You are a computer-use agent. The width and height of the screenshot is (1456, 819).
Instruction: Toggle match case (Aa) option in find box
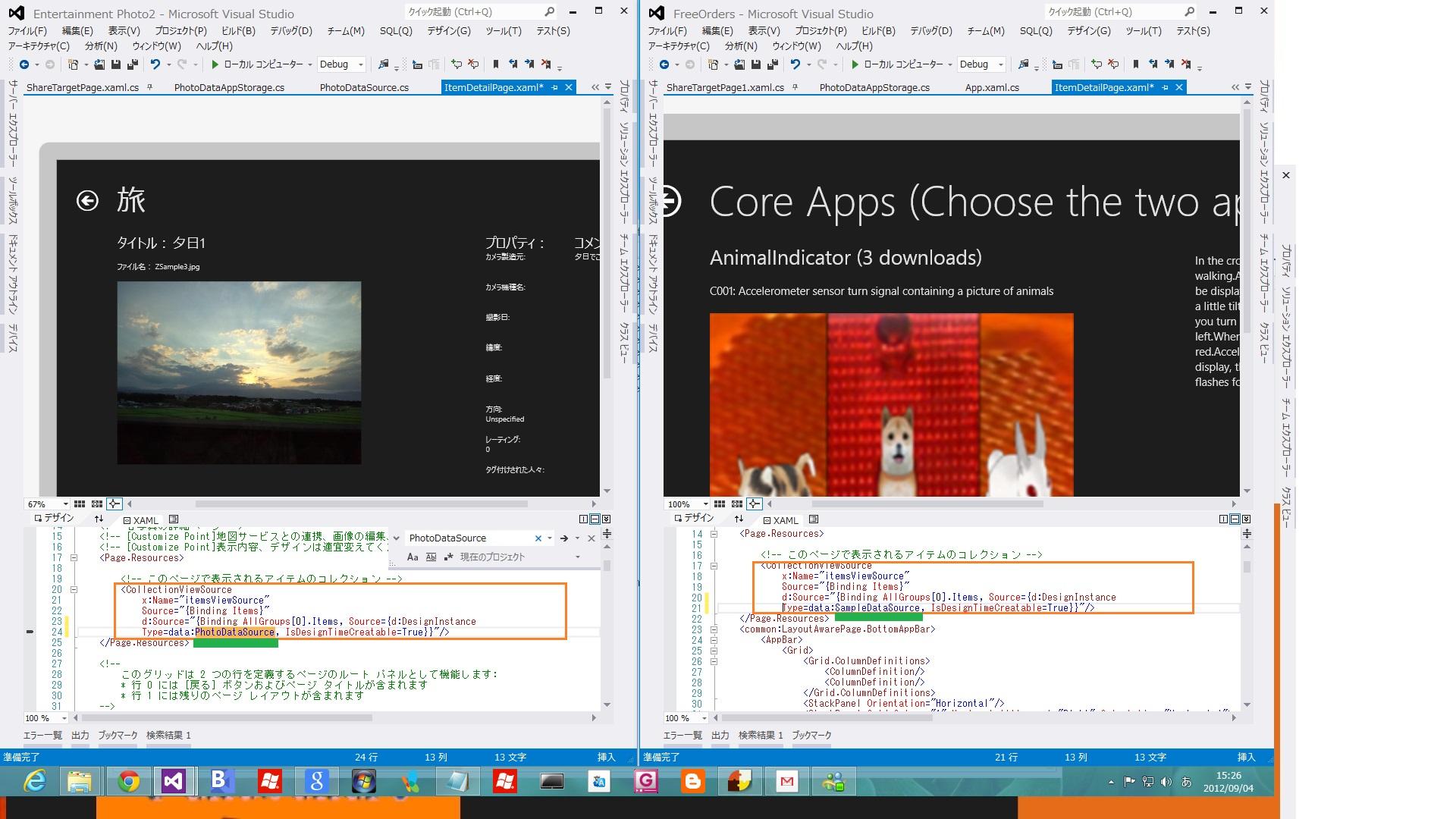click(413, 557)
